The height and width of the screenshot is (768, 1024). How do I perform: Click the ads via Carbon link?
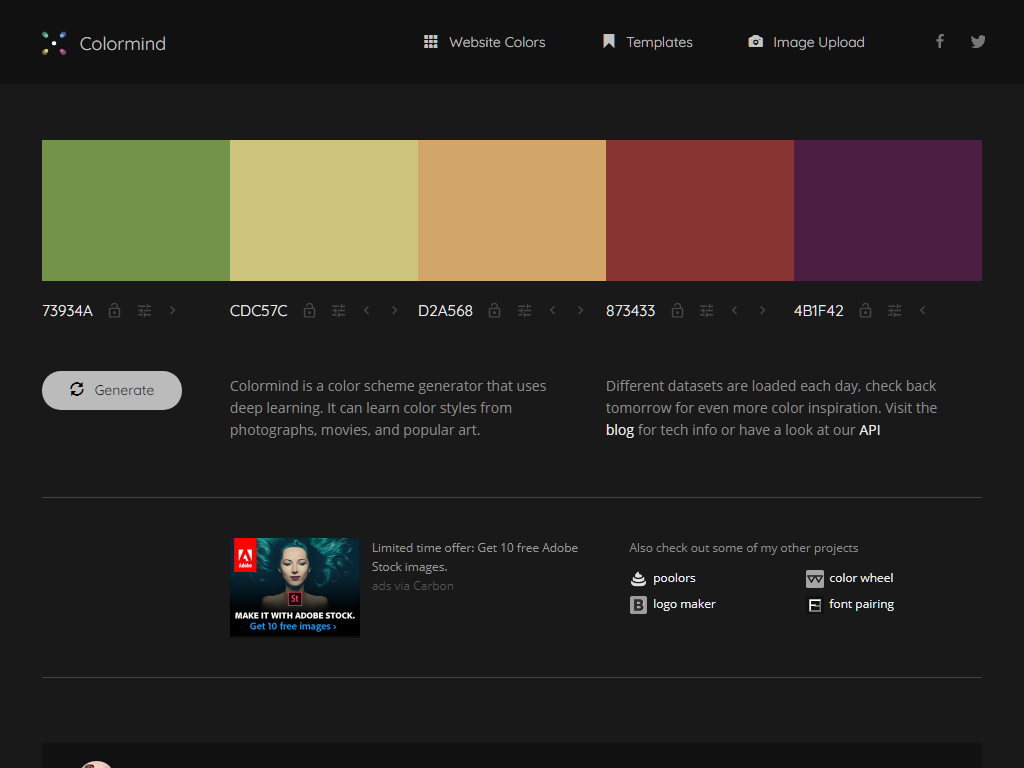point(413,586)
